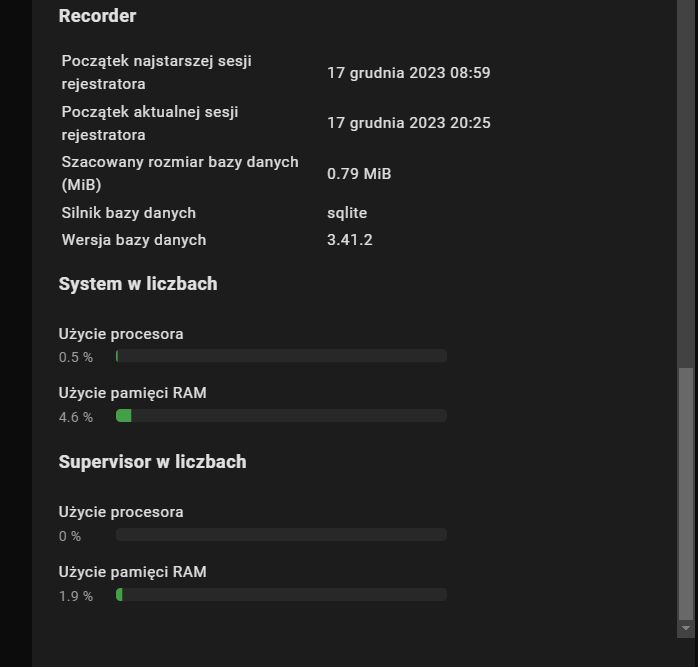The height and width of the screenshot is (667, 698).
Task: Click the scrollbar down arrow
Action: (686, 628)
